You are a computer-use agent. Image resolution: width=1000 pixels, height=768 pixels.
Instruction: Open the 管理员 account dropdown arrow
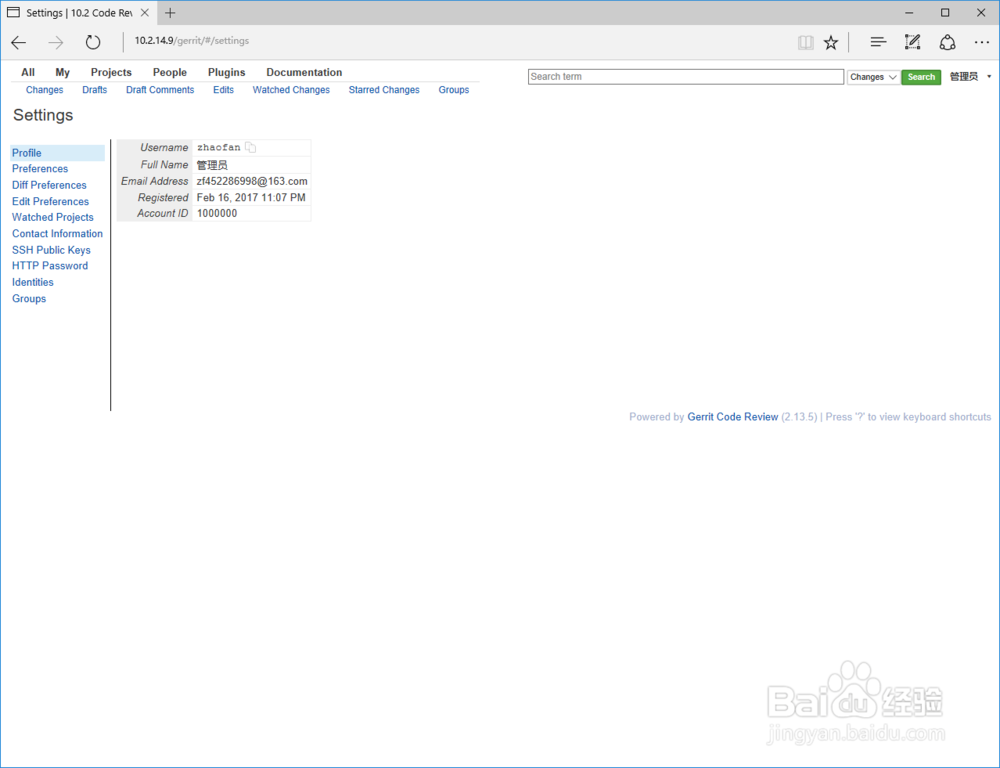tap(989, 77)
